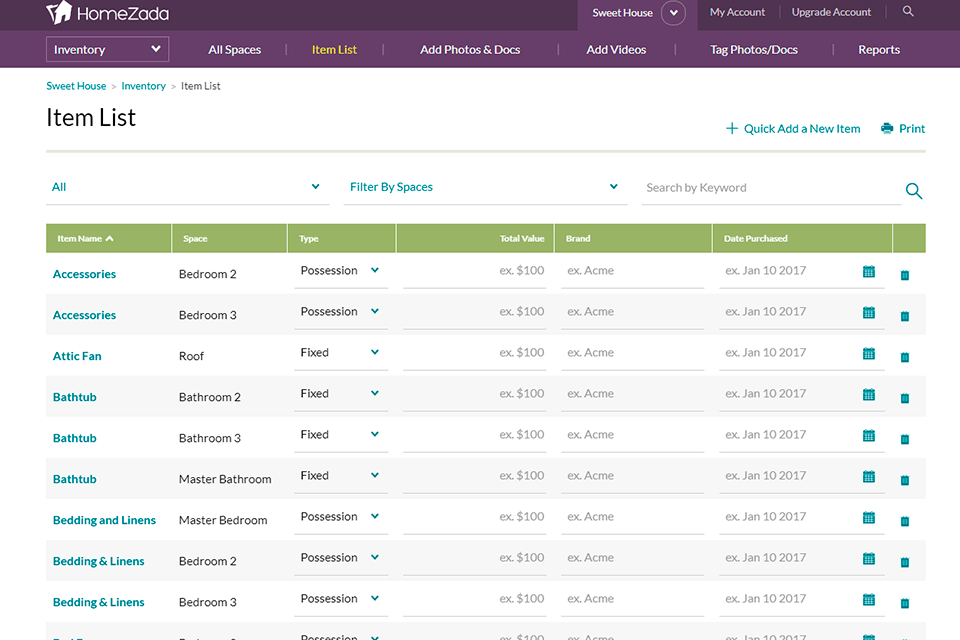Delete the Accessories Bedroom 2 item
Viewport: 960px width, 640px height.
(905, 275)
